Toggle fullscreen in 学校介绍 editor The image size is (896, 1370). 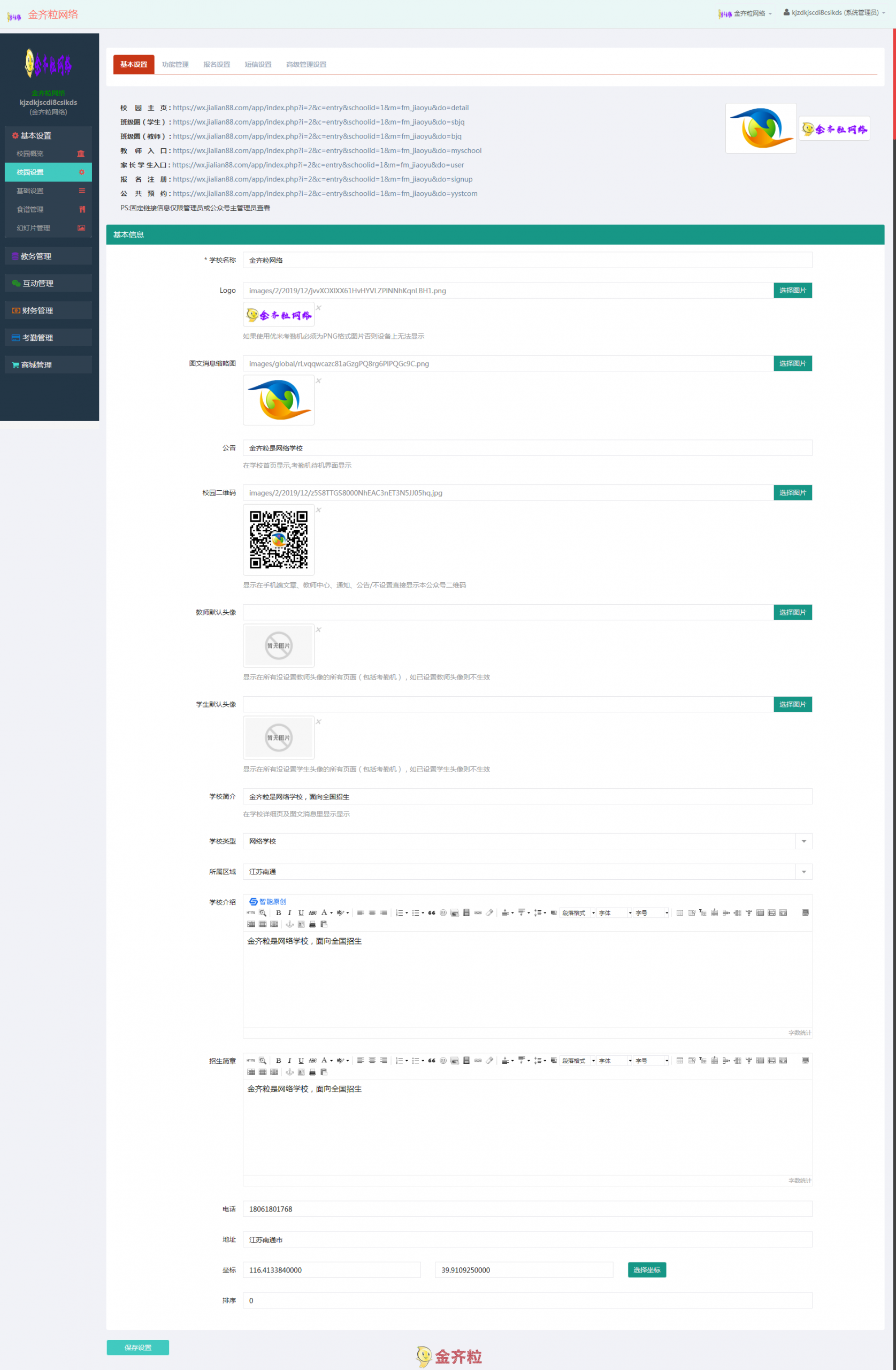pos(805,912)
